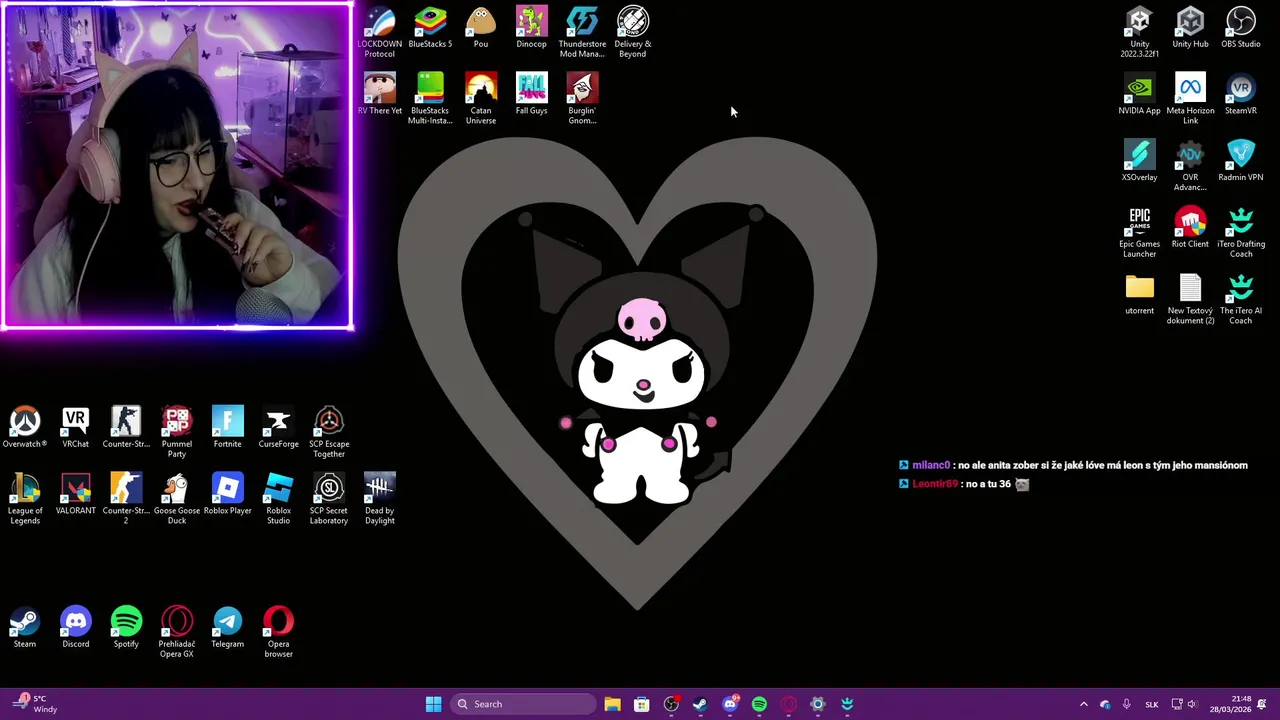Click the taskbar Search box

coord(522,704)
